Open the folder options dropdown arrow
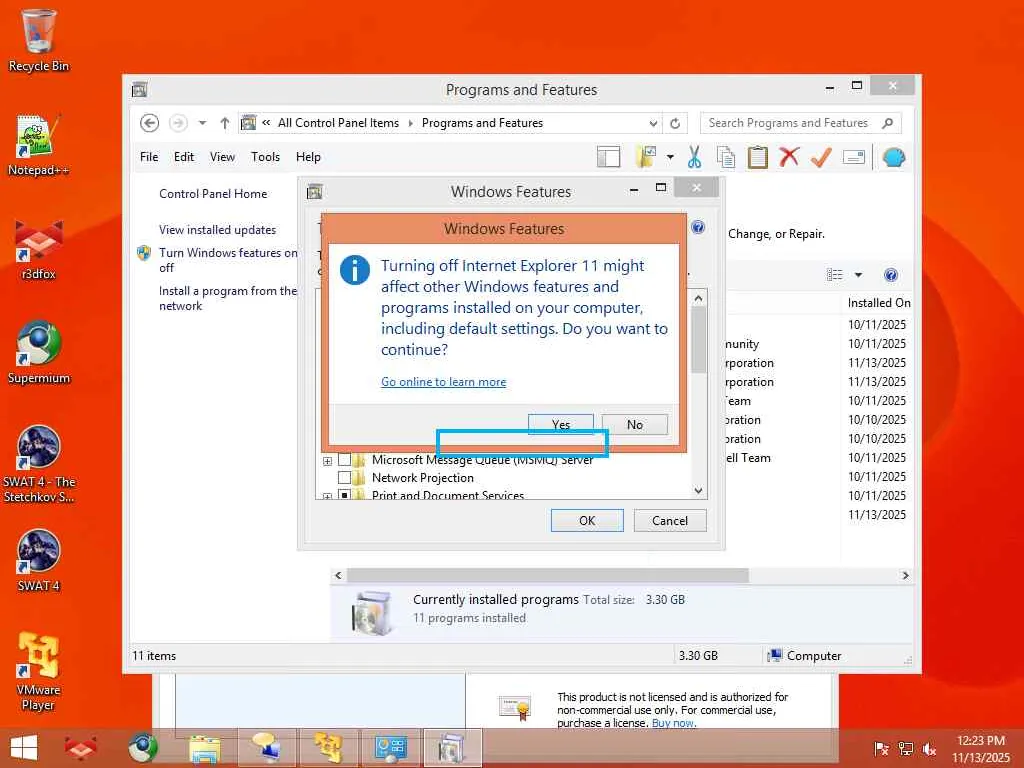Screen dimensions: 1024x768 pos(670,157)
